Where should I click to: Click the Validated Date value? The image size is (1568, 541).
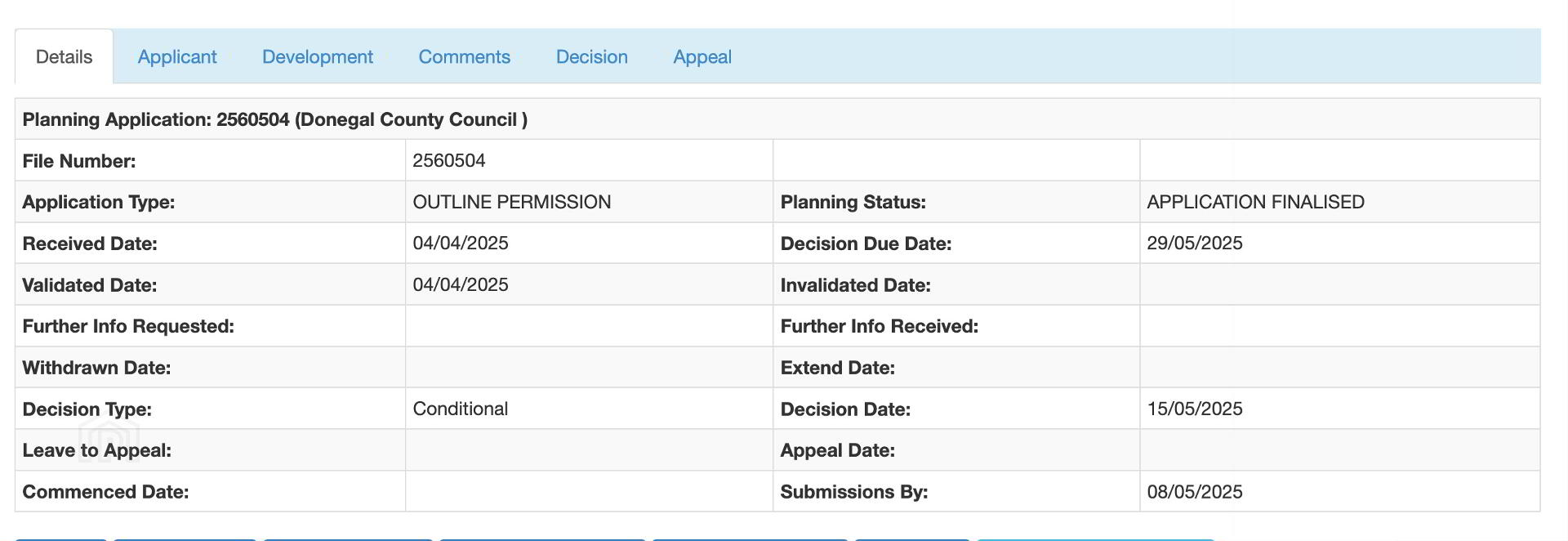[x=461, y=284]
